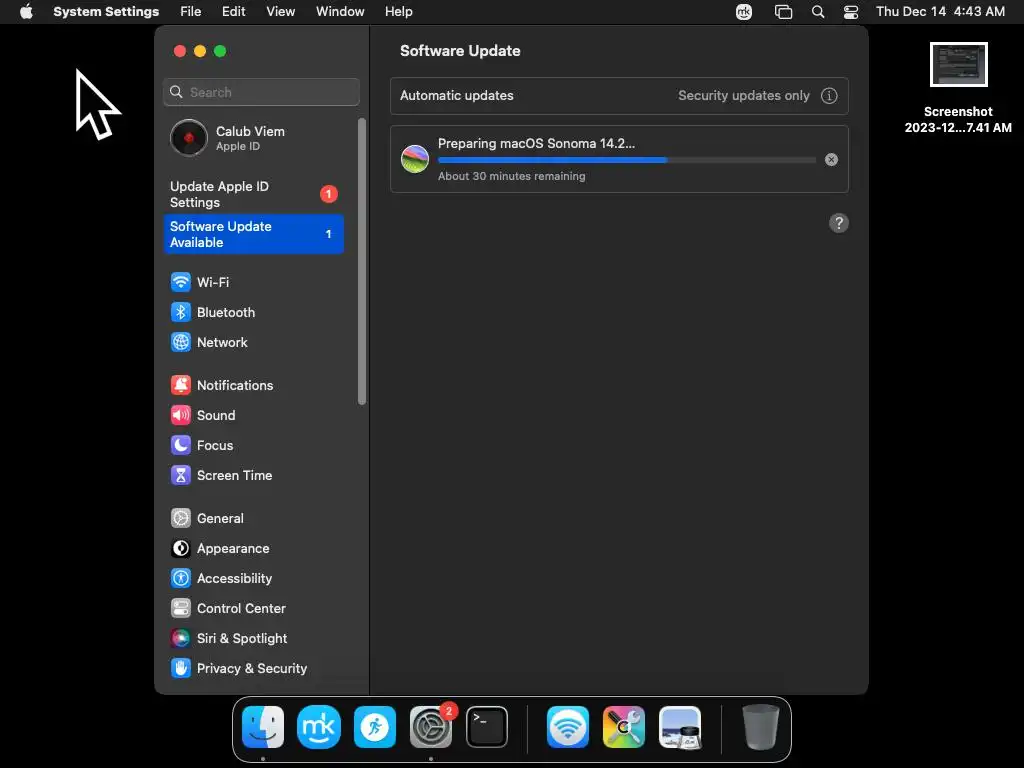
Task: Click the 'Software Update' pane title
Action: point(460,51)
